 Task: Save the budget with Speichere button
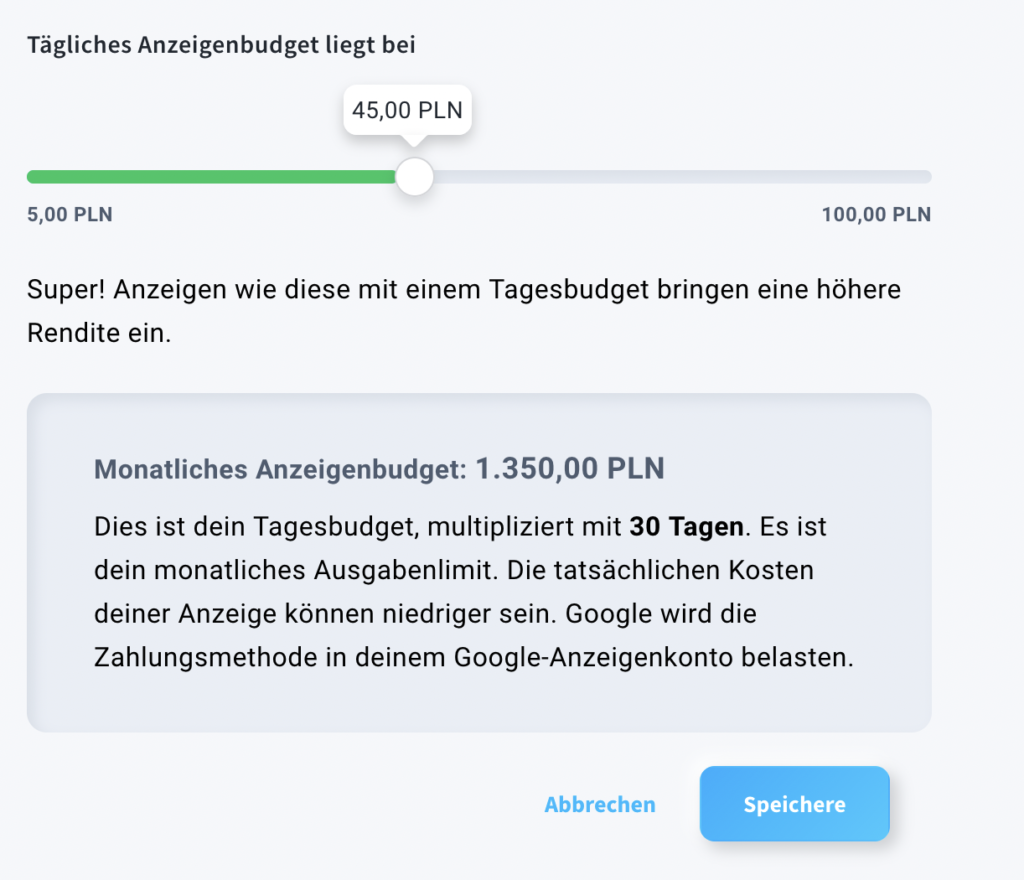click(x=794, y=804)
